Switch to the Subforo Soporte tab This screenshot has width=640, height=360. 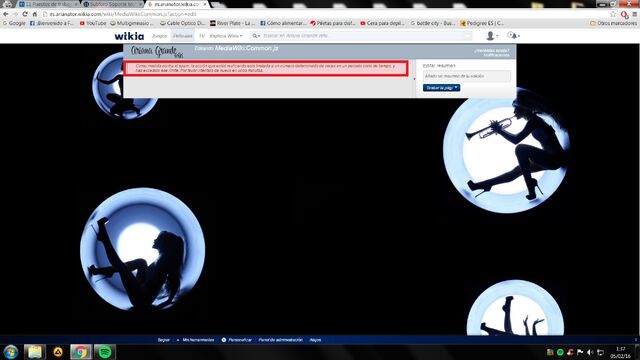112,4
